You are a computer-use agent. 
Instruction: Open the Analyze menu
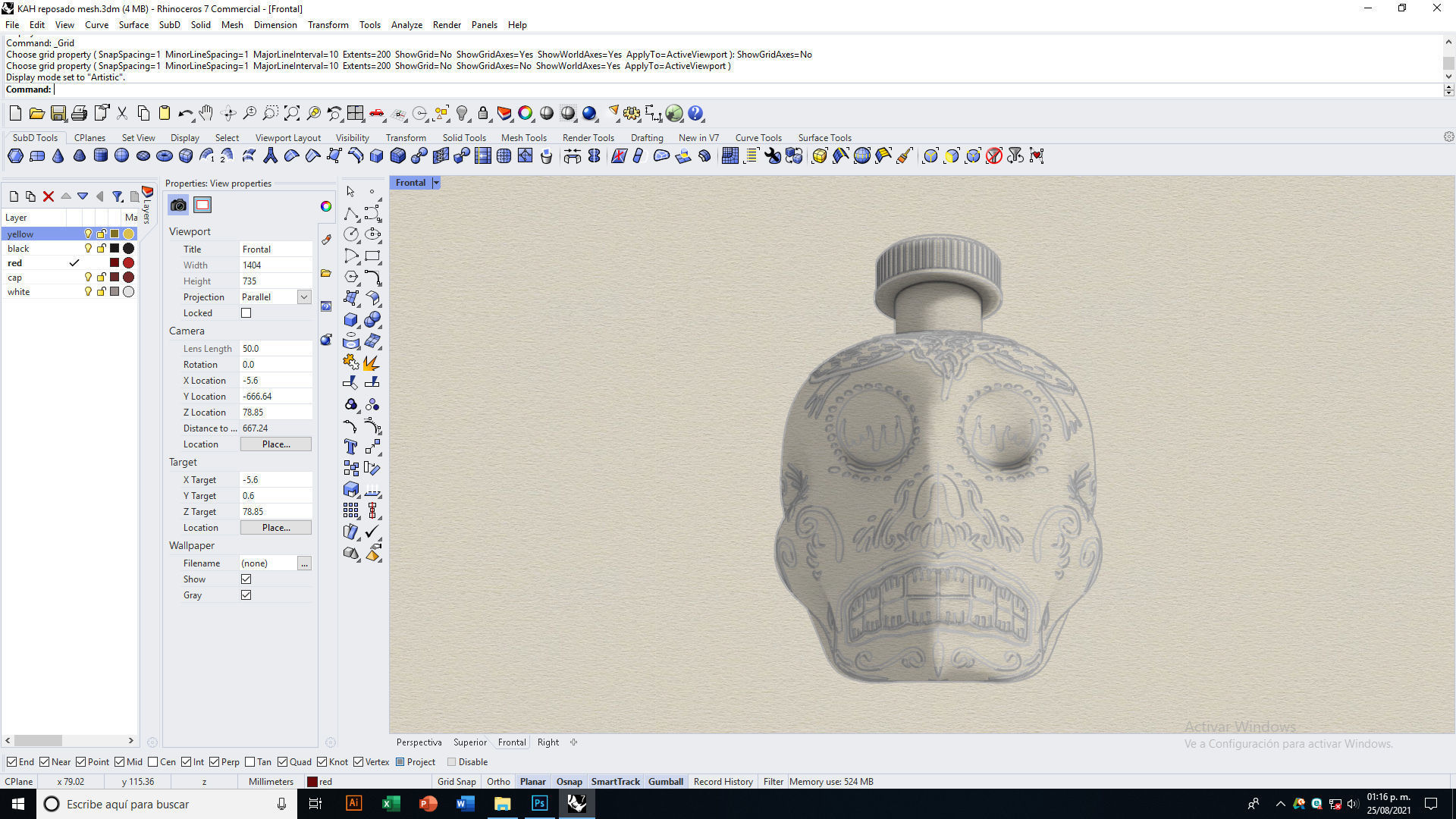point(406,25)
